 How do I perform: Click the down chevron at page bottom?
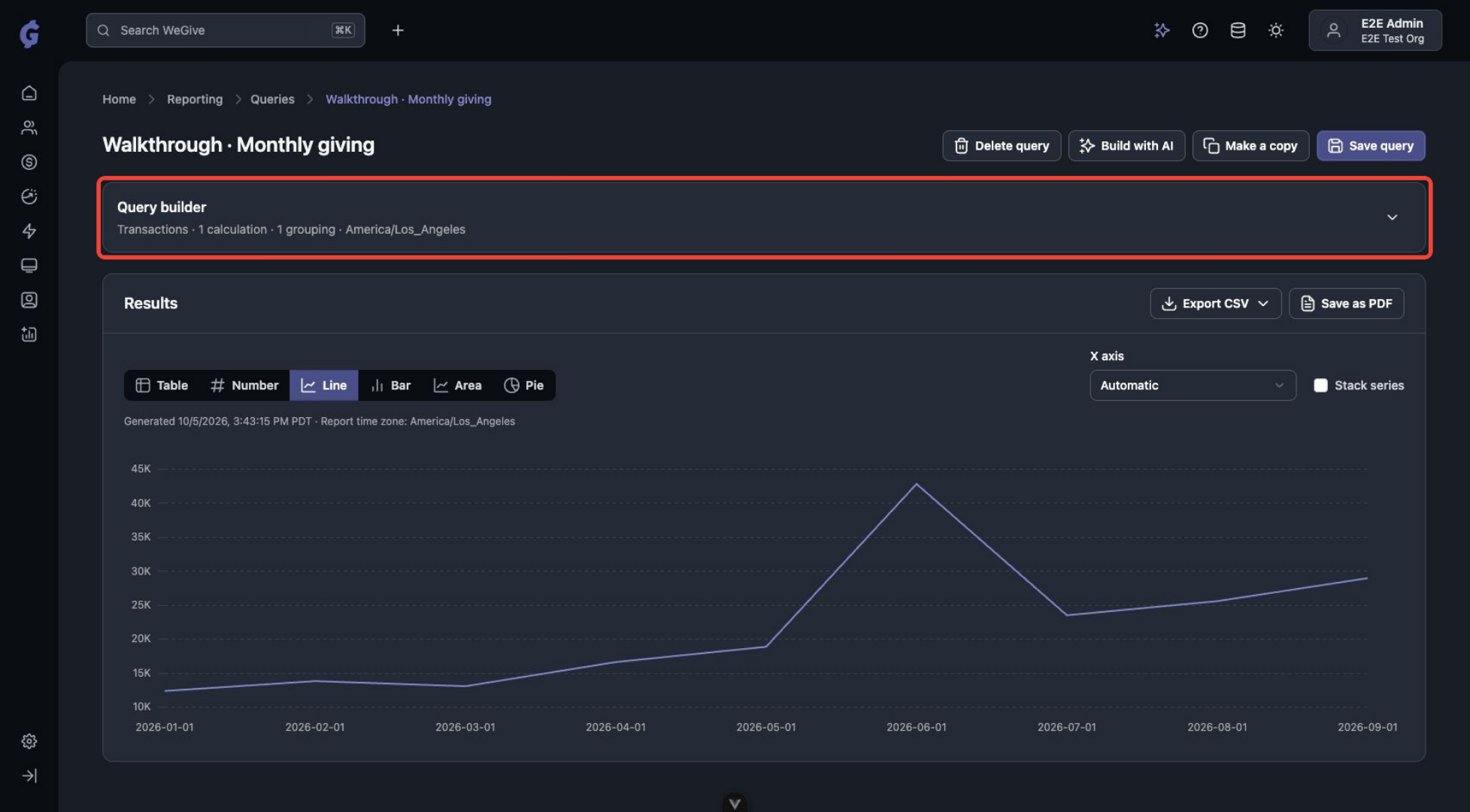coord(735,803)
